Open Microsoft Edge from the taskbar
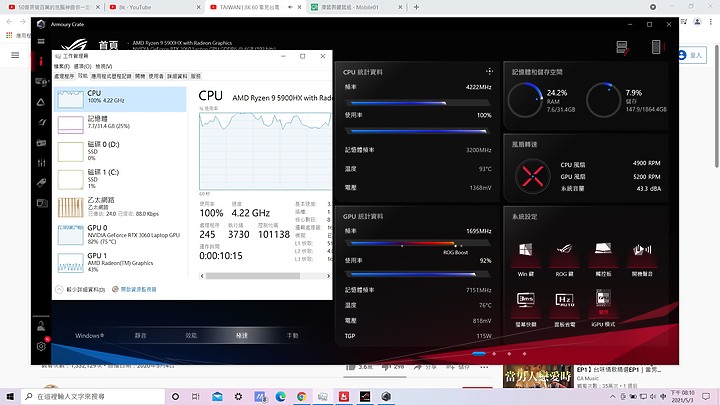The image size is (720, 405). click(281, 396)
